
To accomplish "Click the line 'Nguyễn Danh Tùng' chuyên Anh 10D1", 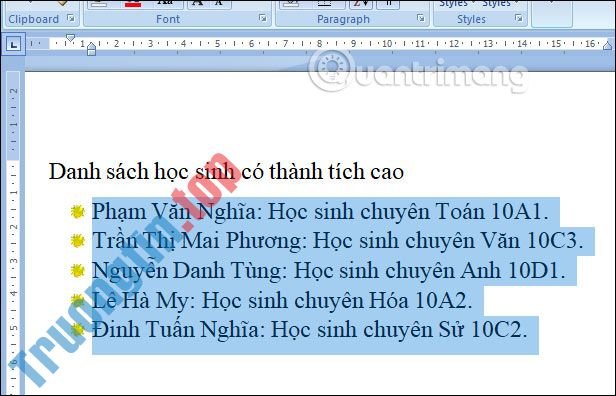I will 328,271.
